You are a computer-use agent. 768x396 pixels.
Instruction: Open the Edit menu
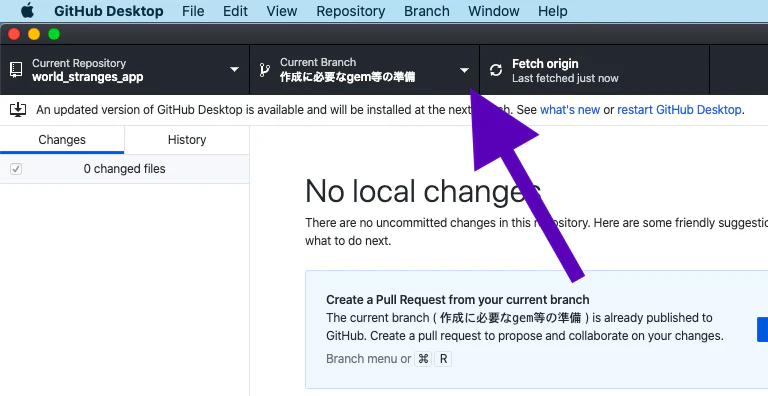(x=235, y=11)
